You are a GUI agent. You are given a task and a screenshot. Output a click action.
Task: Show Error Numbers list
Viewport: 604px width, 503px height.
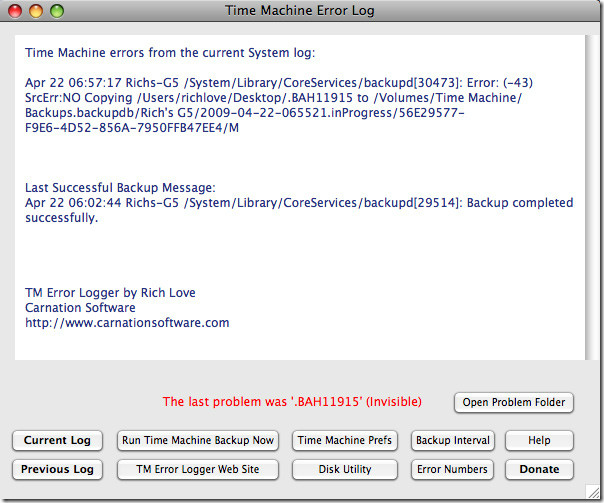(453, 469)
